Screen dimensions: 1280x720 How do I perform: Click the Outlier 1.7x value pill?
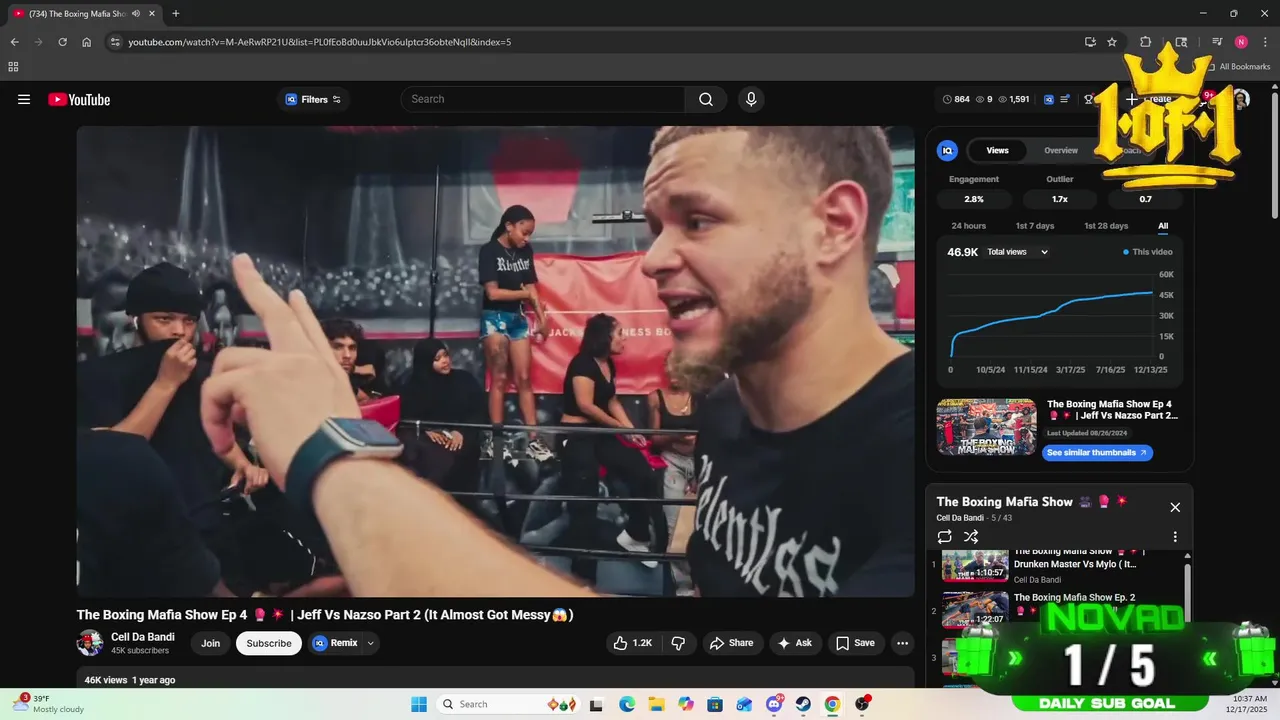point(1060,199)
